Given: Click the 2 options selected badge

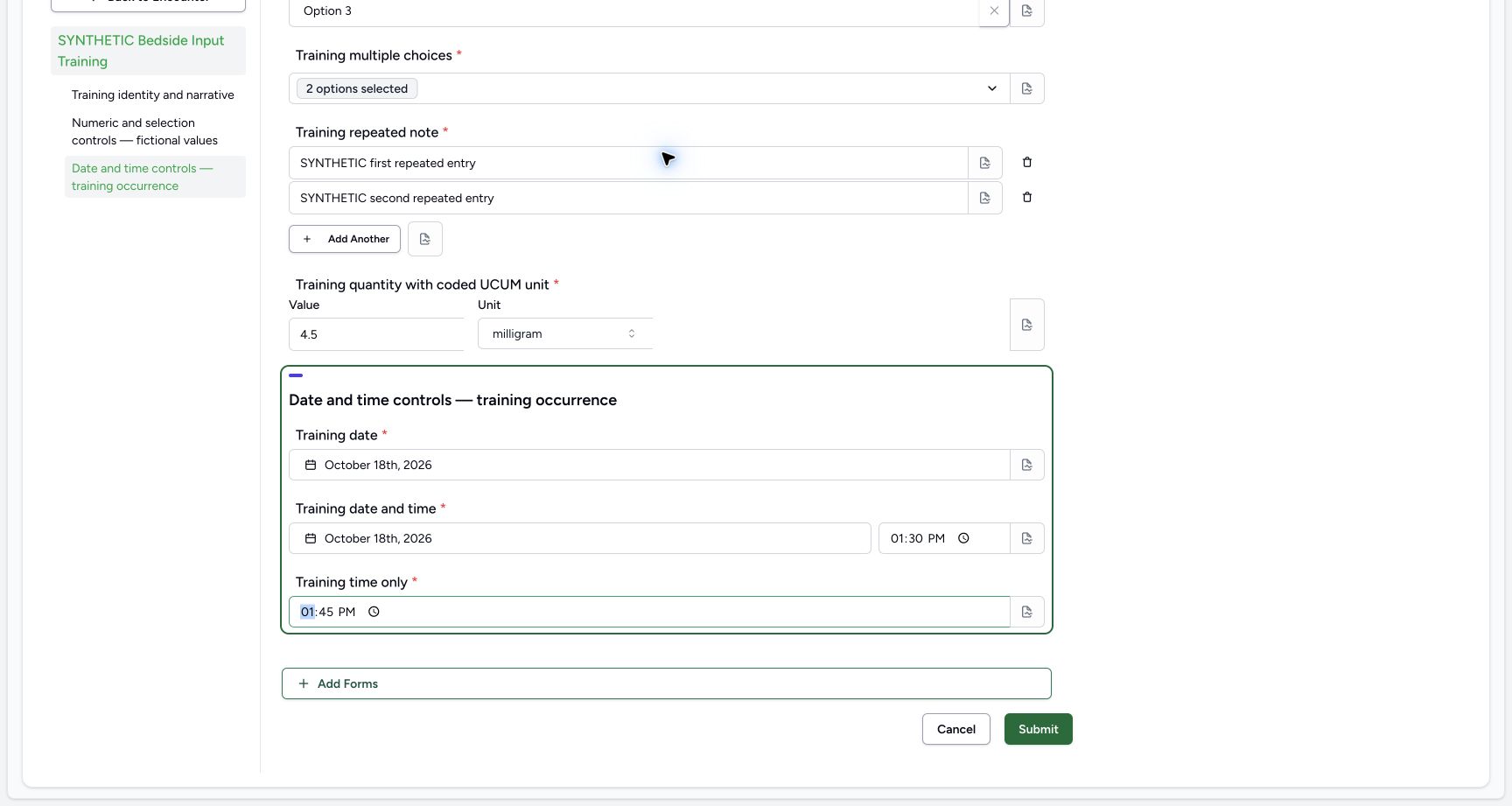Looking at the screenshot, I should tap(357, 88).
